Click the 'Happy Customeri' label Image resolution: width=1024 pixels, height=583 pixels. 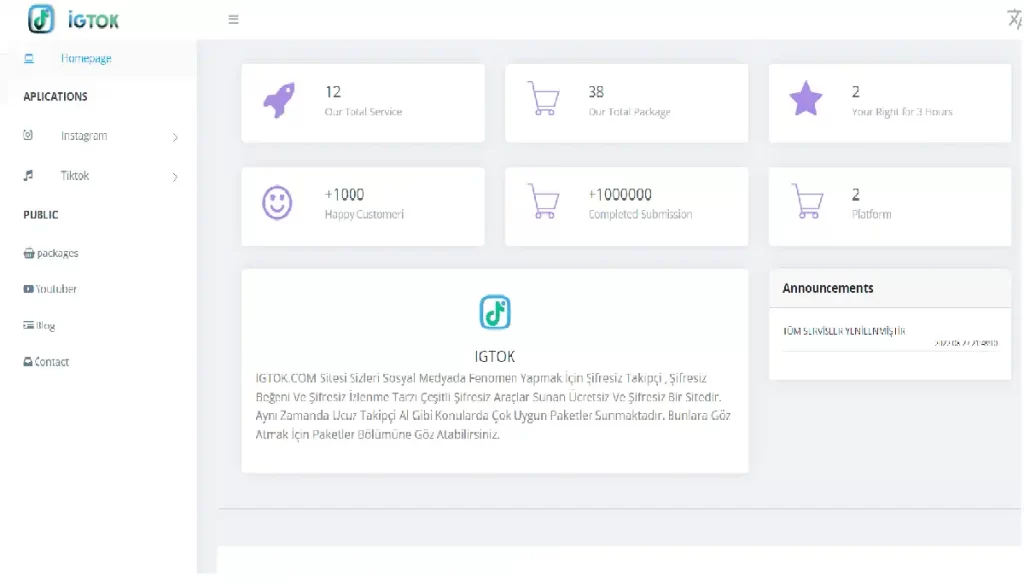pos(364,214)
